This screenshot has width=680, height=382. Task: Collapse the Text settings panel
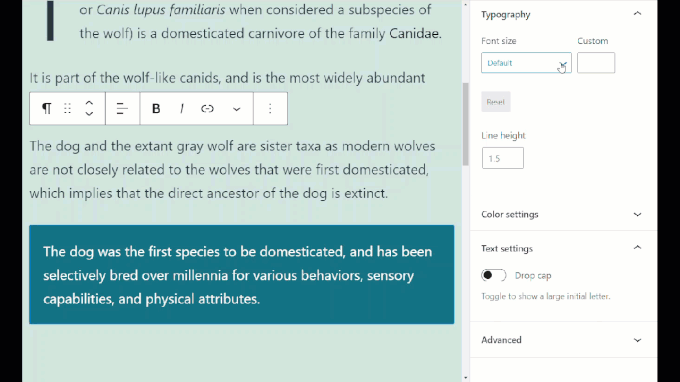coord(637,248)
